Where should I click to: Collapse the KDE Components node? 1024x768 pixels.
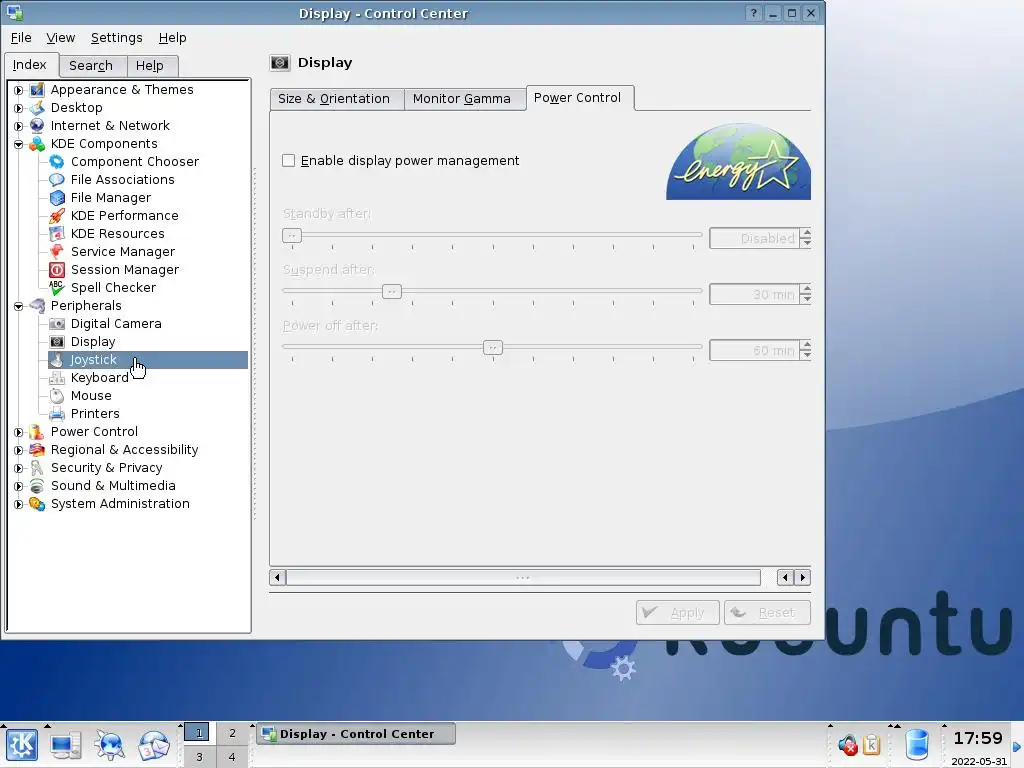pos(18,144)
